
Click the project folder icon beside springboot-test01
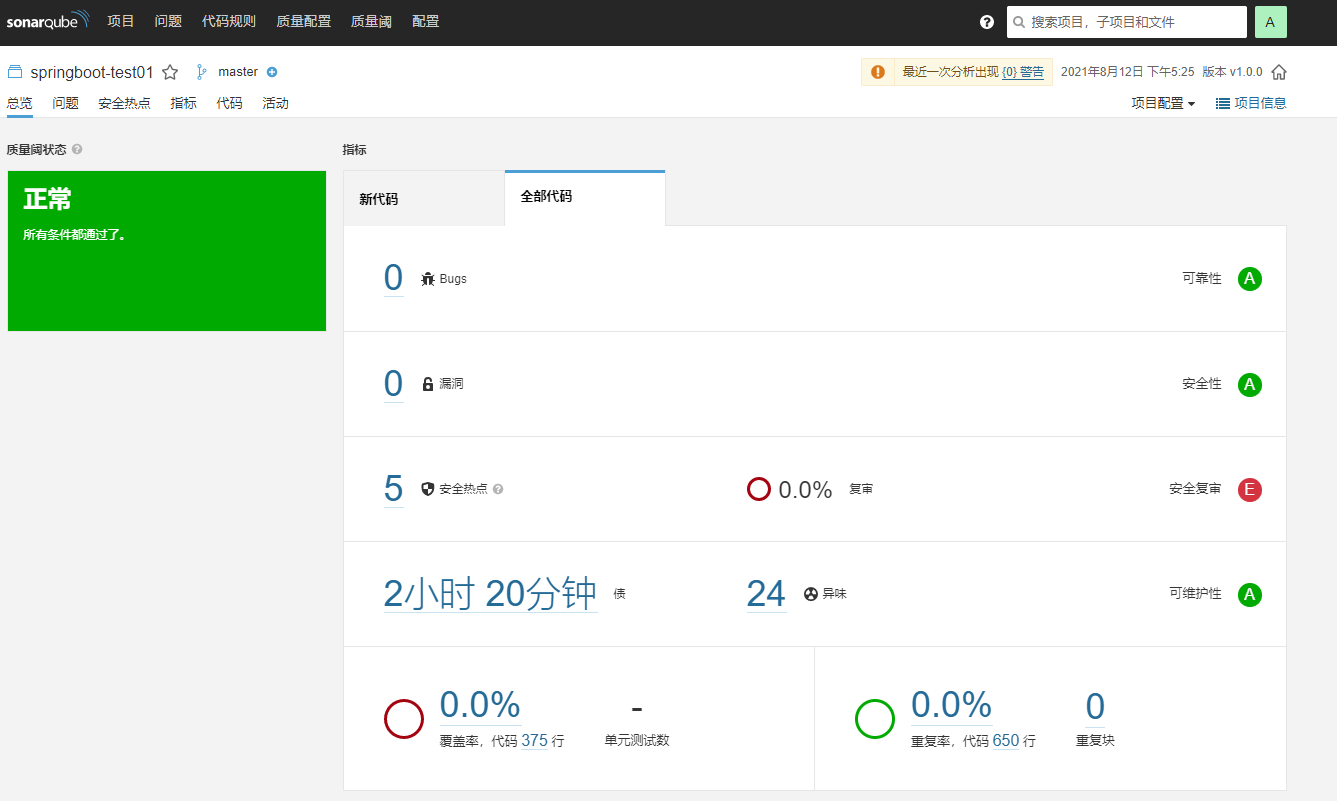(x=15, y=72)
